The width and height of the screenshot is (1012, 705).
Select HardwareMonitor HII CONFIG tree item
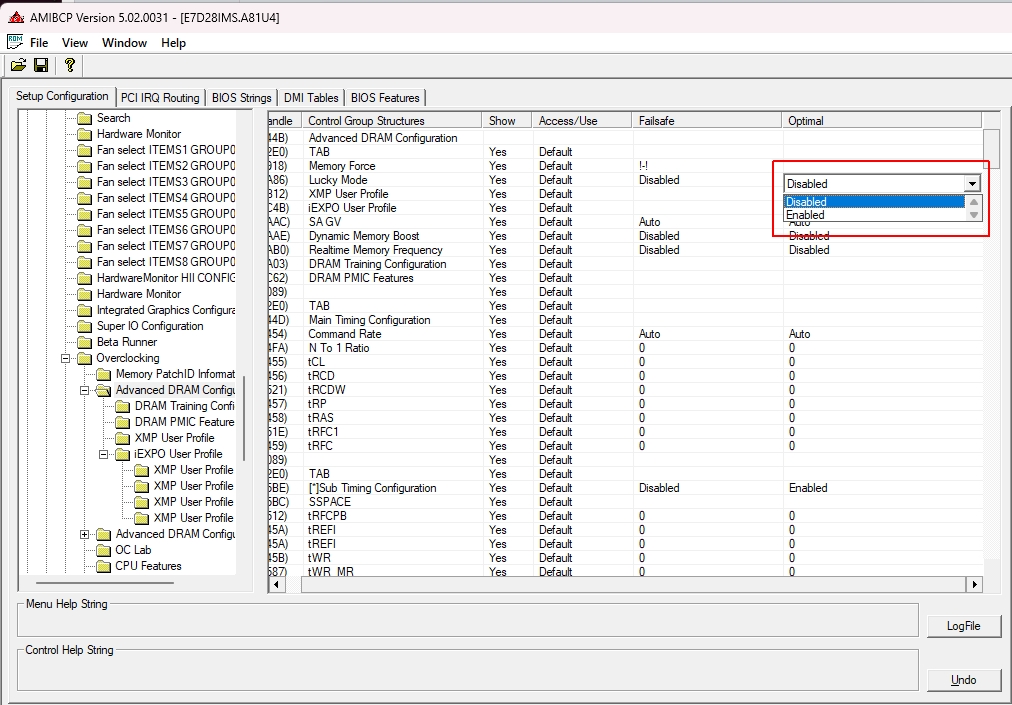(x=166, y=278)
